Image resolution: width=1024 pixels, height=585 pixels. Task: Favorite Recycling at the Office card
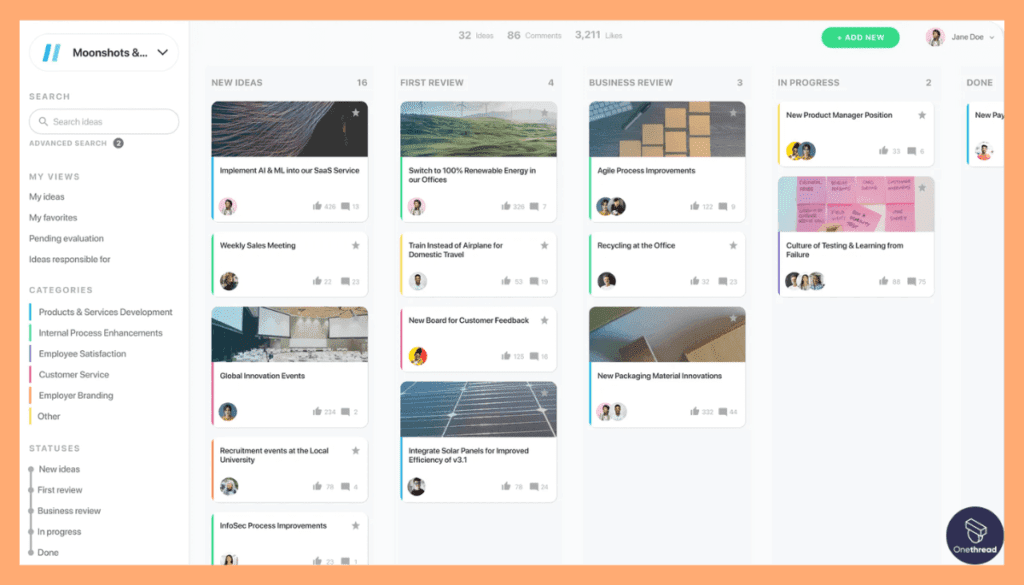tap(733, 245)
